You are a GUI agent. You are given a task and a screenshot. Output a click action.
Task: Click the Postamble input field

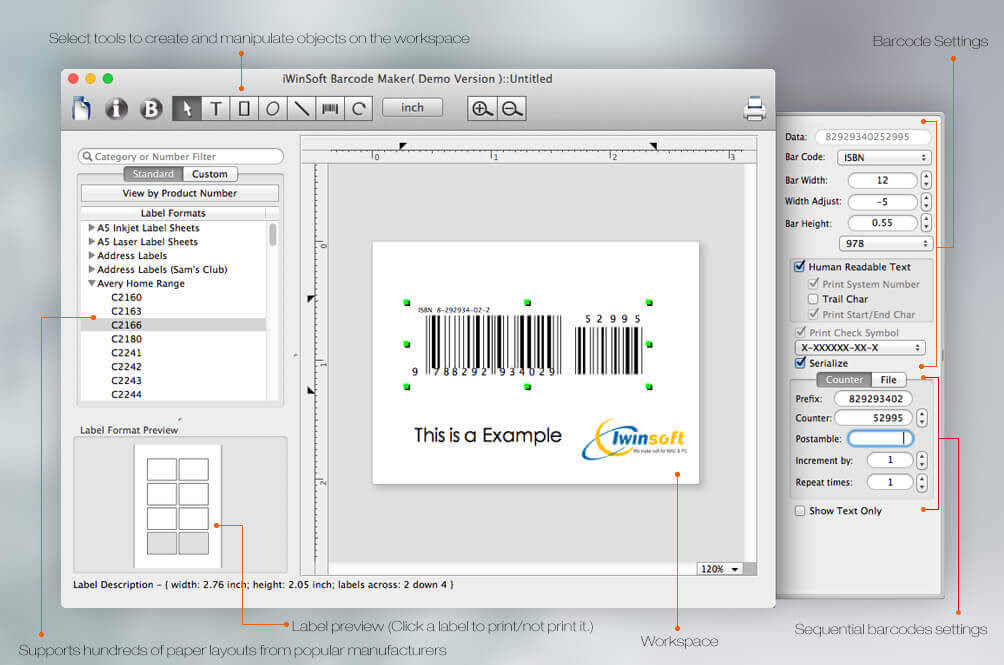[880, 438]
